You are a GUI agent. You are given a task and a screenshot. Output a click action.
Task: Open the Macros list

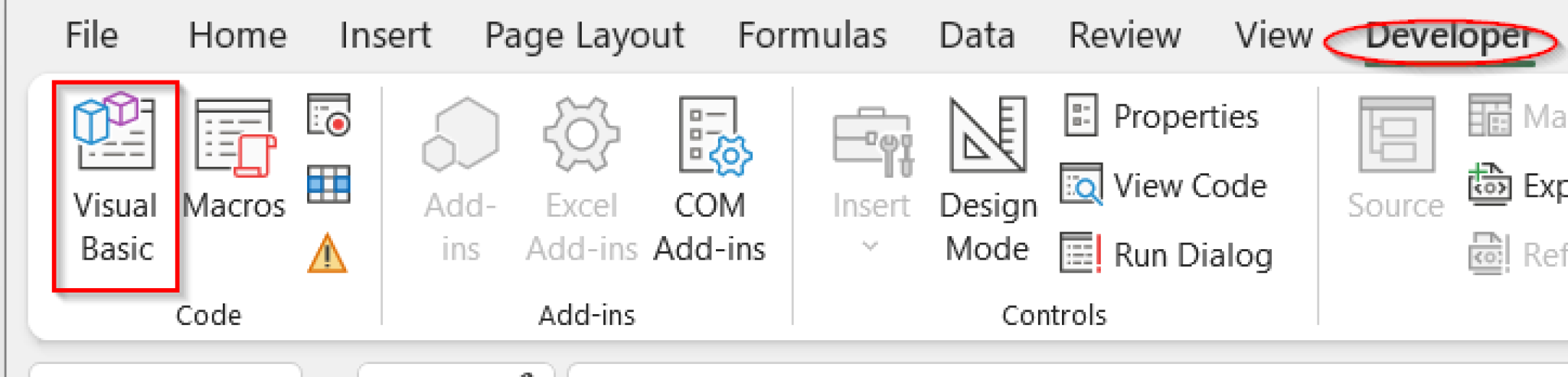click(234, 161)
